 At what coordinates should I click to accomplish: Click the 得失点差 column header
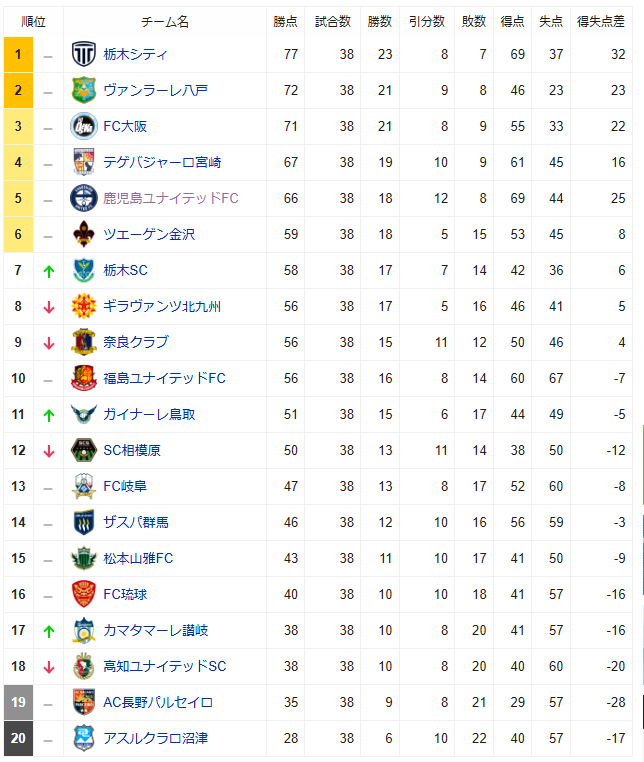click(x=601, y=21)
